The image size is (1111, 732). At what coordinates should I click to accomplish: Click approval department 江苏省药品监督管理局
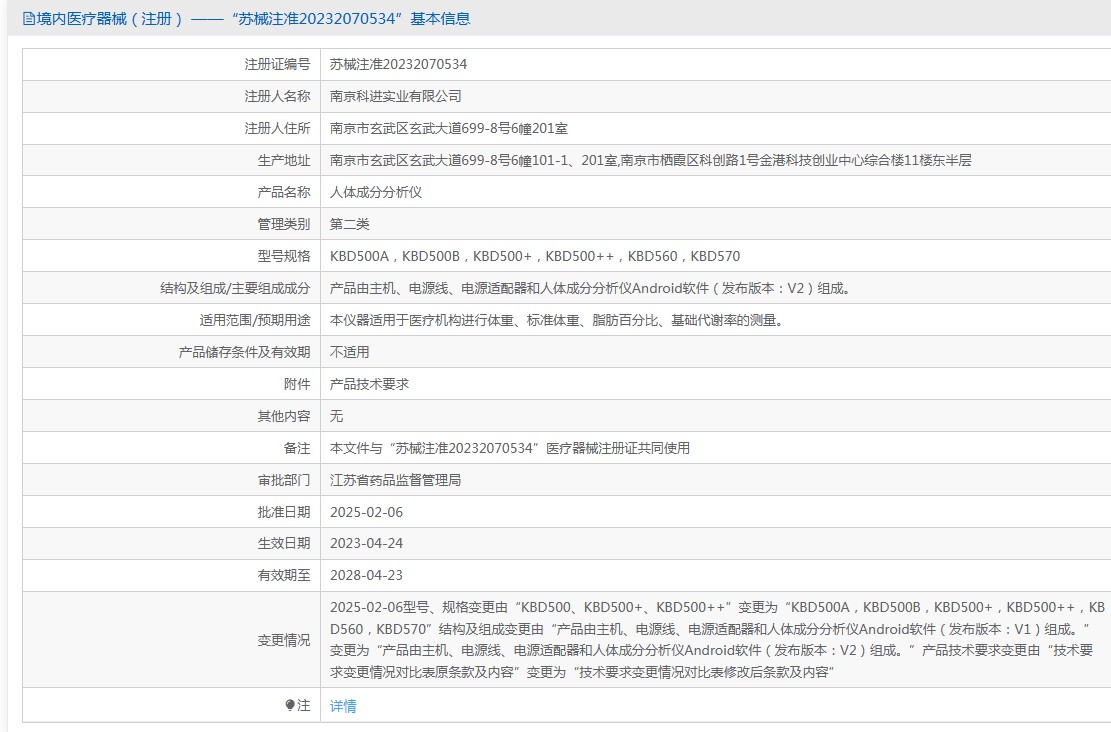coord(395,480)
